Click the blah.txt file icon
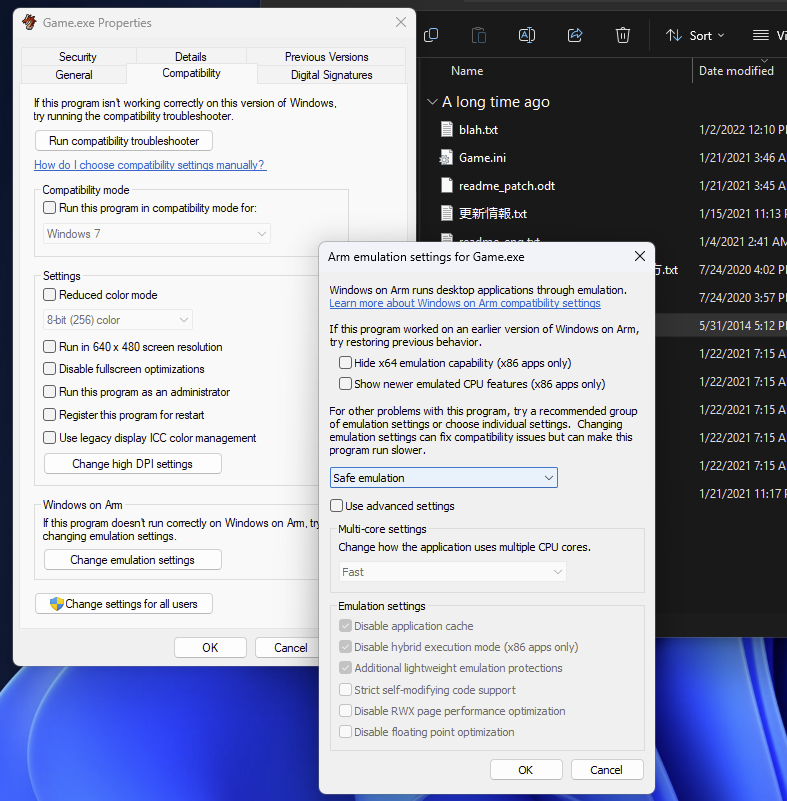 coord(446,129)
